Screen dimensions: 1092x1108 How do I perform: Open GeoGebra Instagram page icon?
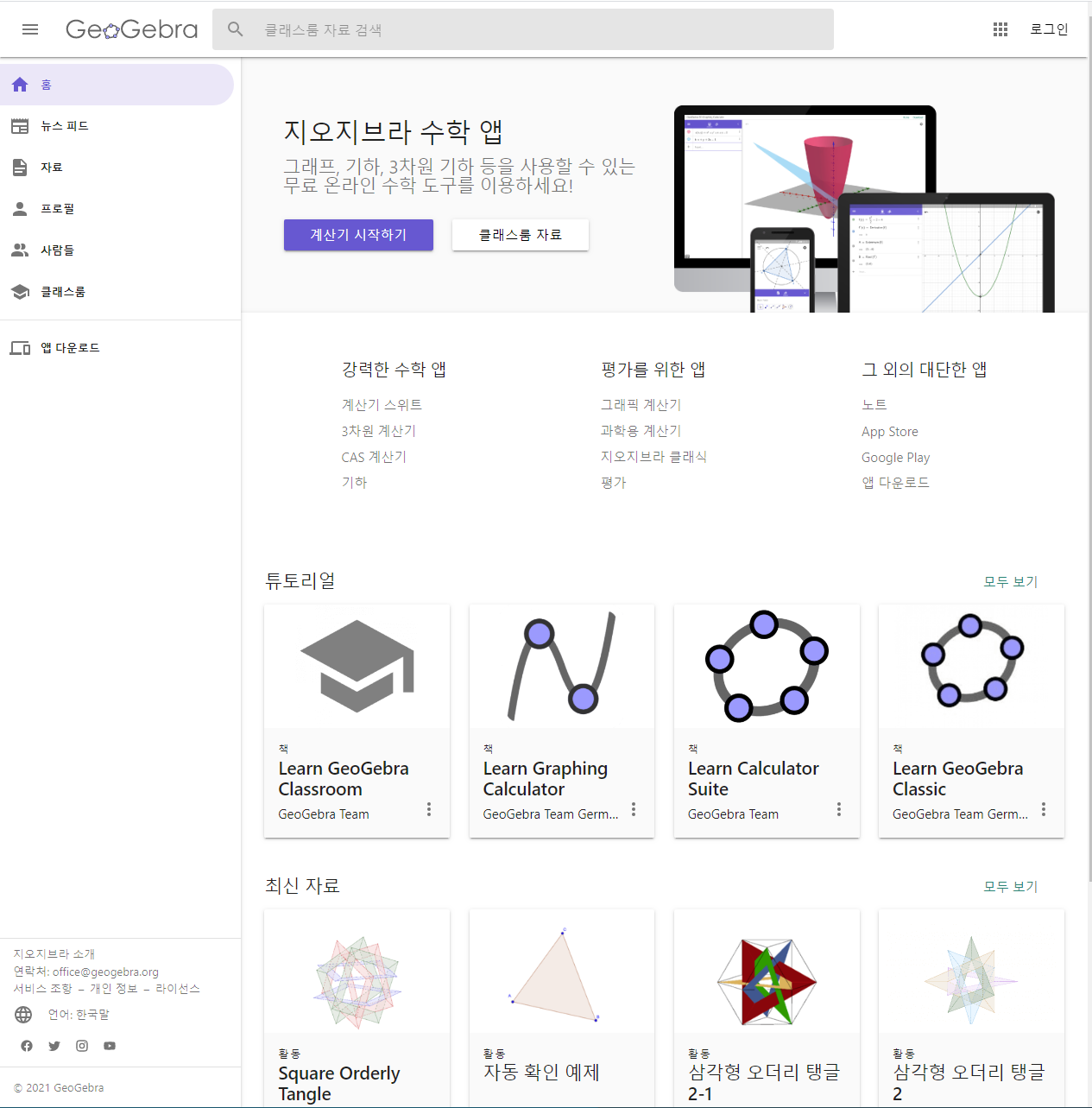(x=82, y=1046)
